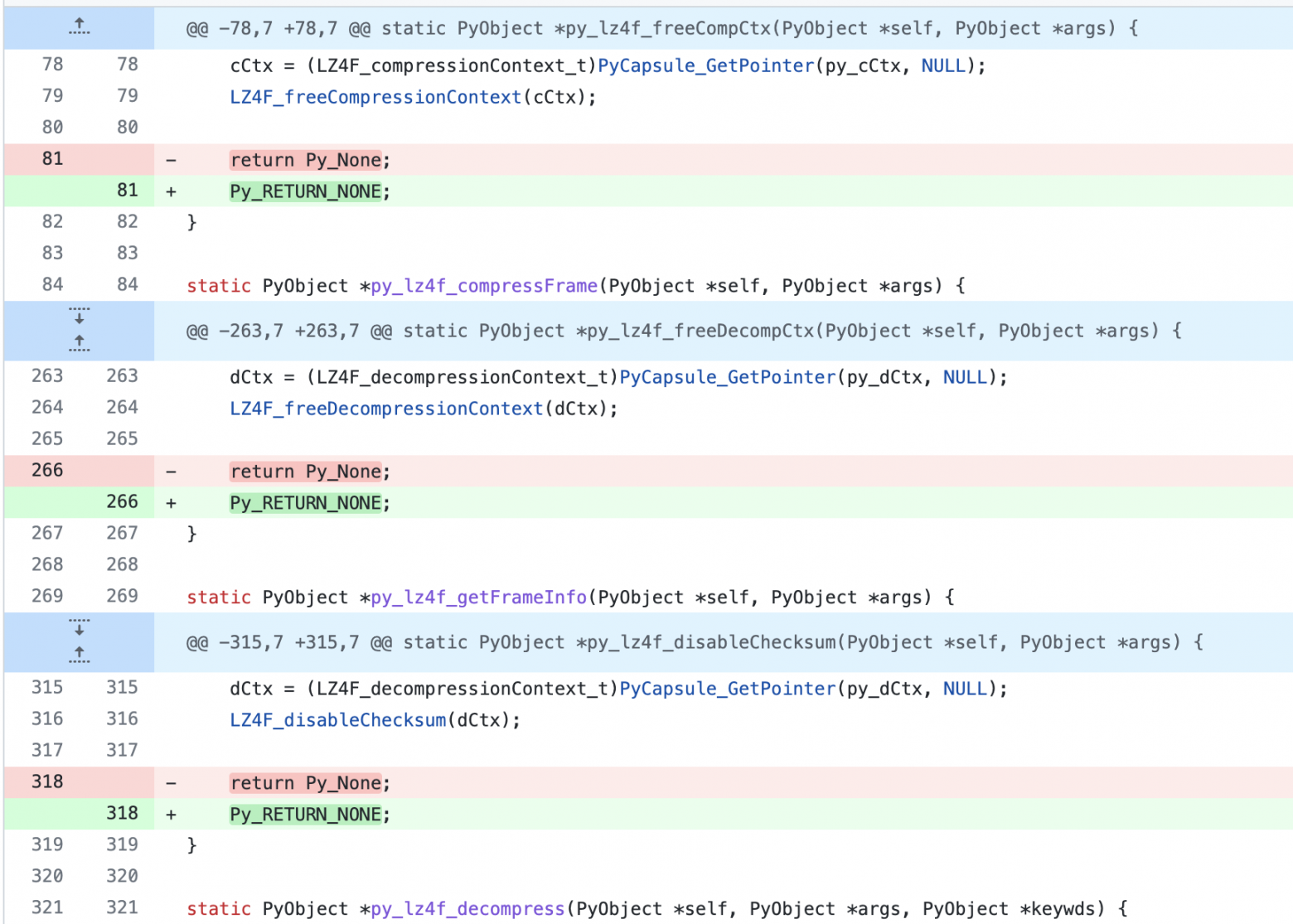Click the plus marker on line 266
Viewport: 1293px width, 924px height.
coord(171,503)
